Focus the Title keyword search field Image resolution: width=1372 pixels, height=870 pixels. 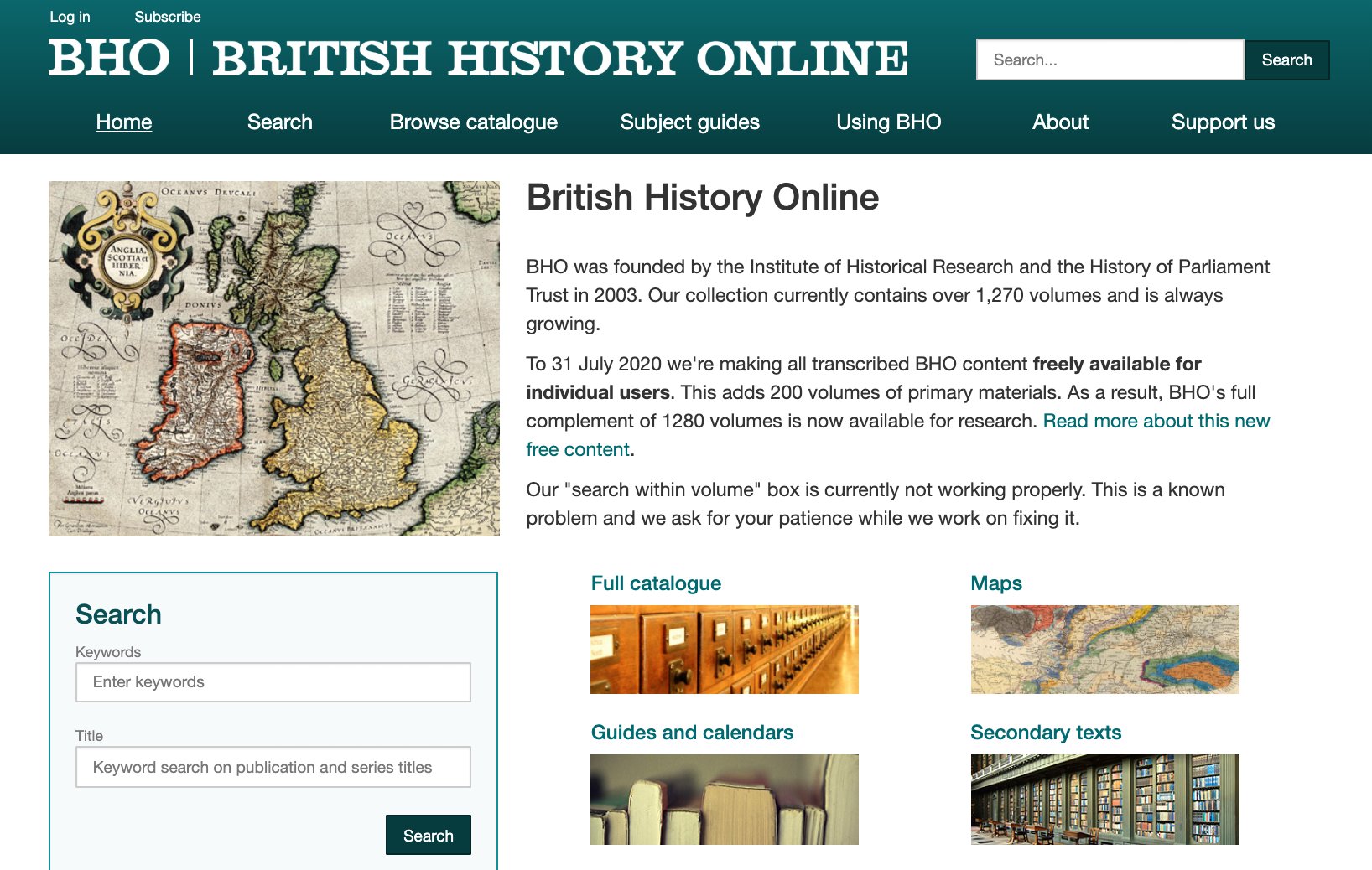pyautogui.click(x=273, y=767)
